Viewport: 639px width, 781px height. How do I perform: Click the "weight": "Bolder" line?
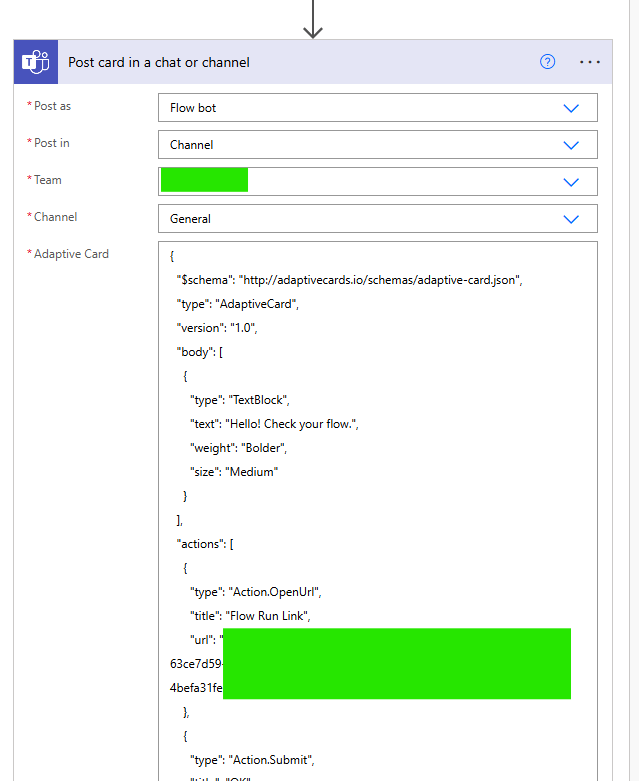(239, 448)
